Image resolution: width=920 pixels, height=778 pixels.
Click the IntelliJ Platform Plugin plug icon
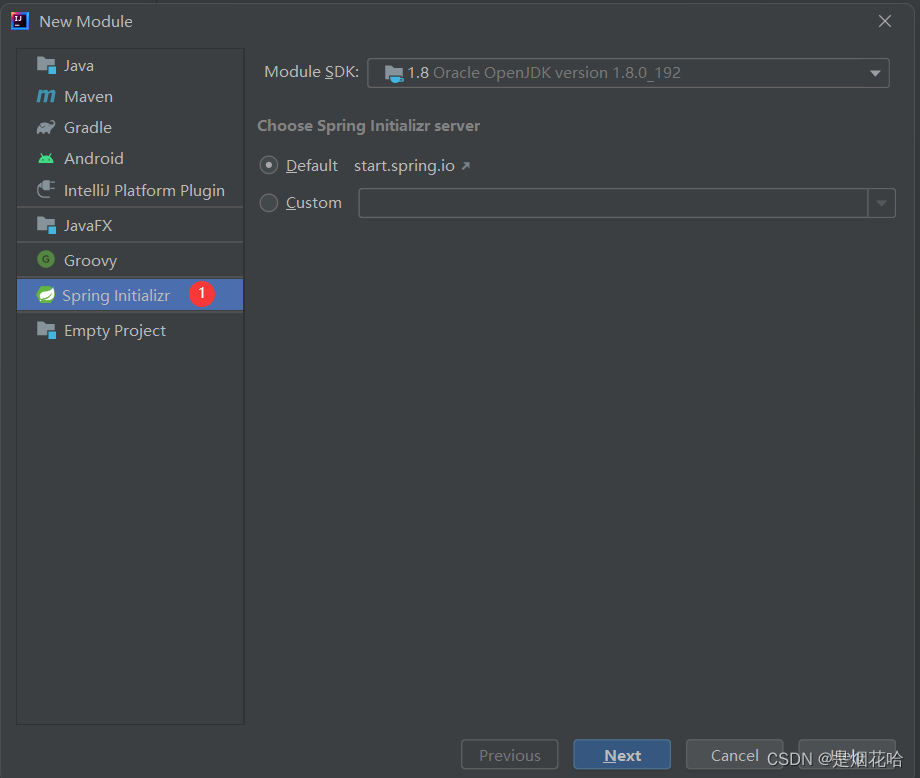[46, 190]
